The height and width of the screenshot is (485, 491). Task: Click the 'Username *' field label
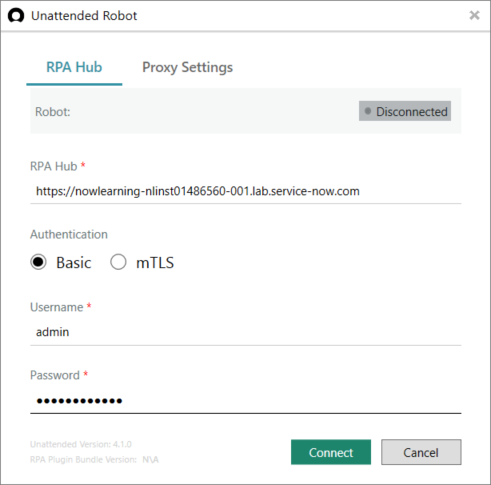click(x=61, y=307)
